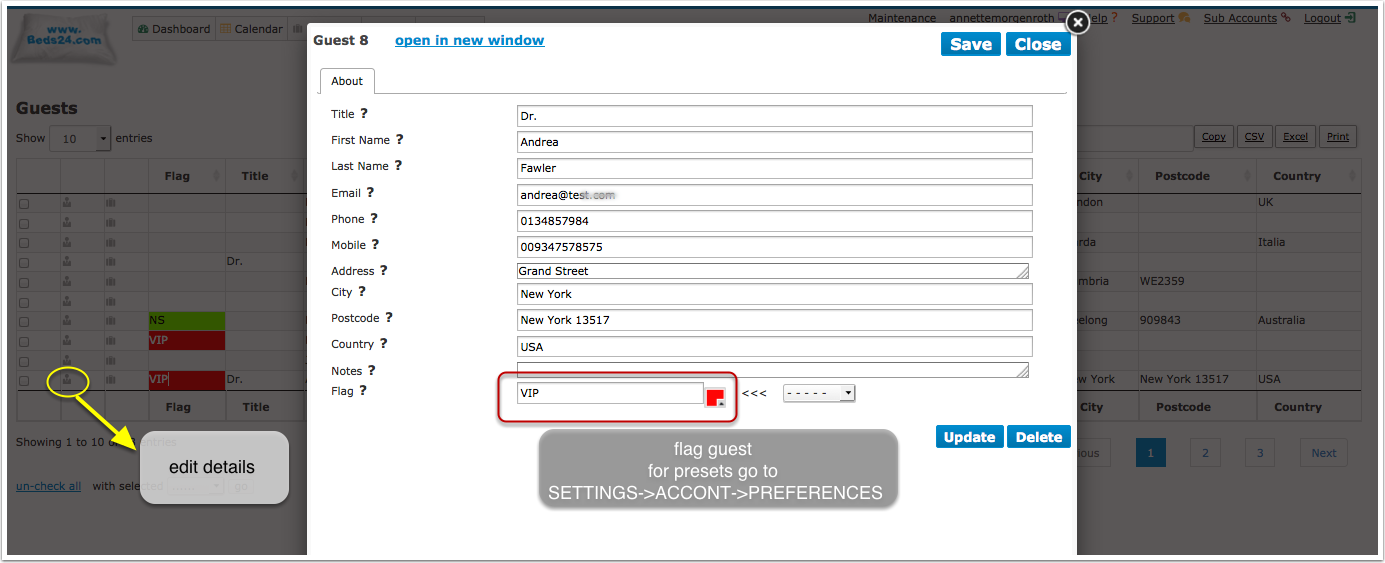Click the Logout door icon
The width and height of the screenshot is (1385, 563).
point(1350,18)
